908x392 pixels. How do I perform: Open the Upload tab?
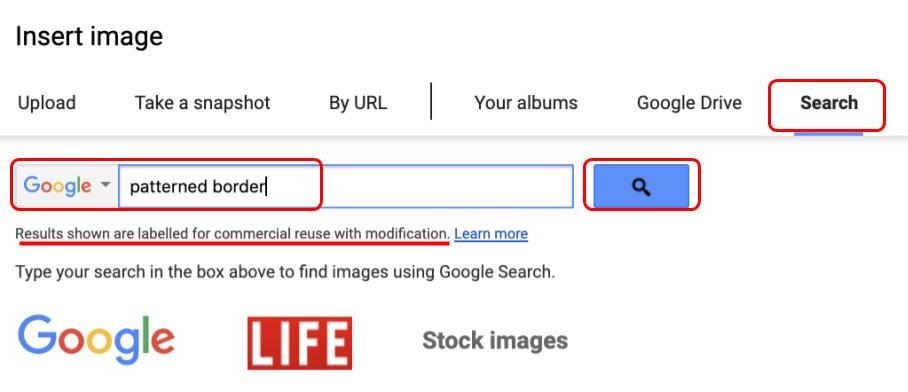tap(47, 103)
